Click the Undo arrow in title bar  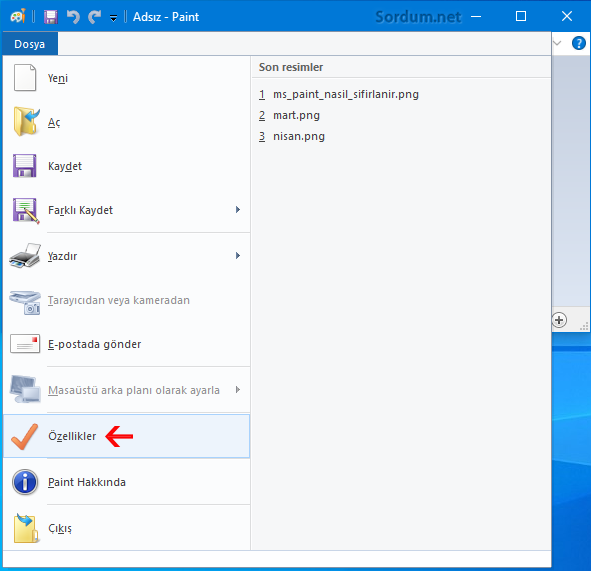pos(73,17)
